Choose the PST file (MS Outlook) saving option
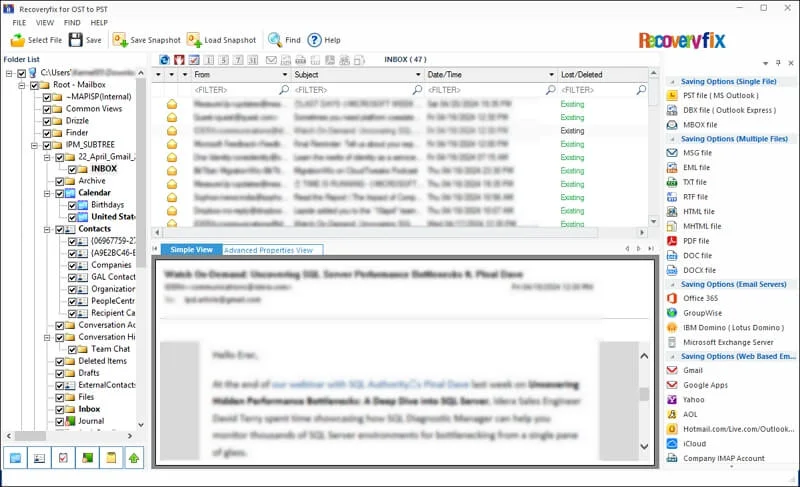800x487 pixels. tap(720, 95)
